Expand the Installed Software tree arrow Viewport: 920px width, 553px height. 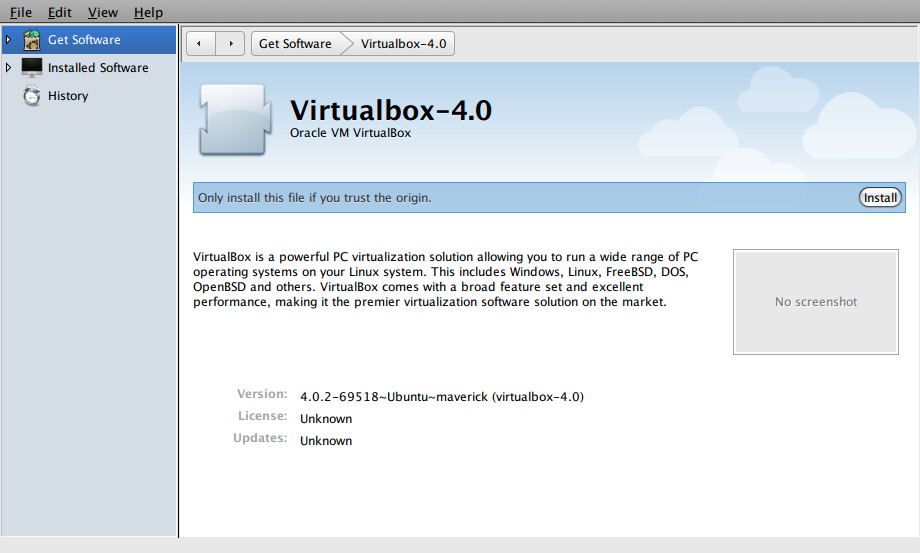[8, 67]
